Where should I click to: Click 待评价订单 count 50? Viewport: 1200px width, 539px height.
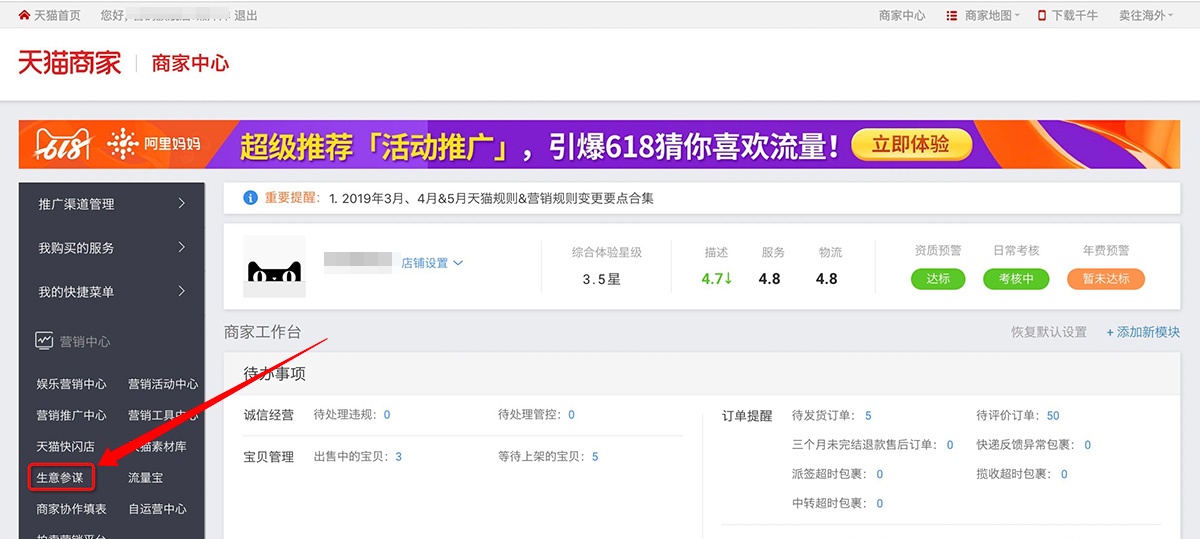click(x=1053, y=415)
